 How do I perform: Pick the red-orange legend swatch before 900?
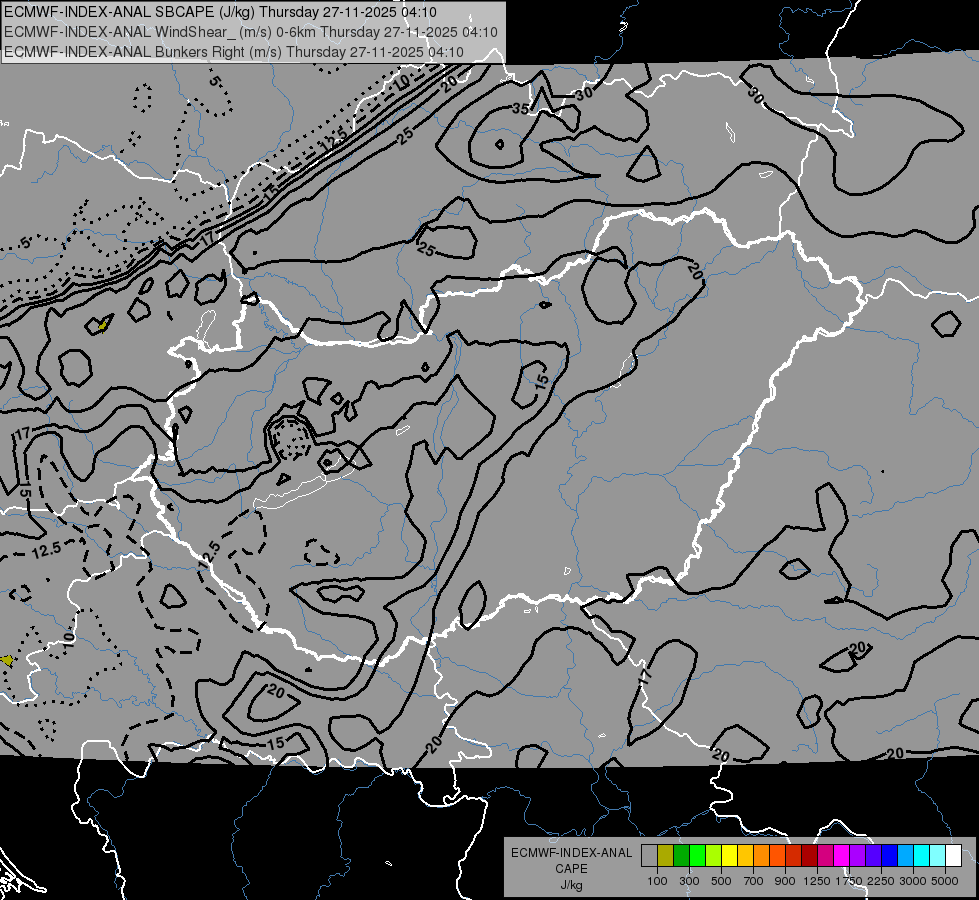point(777,855)
